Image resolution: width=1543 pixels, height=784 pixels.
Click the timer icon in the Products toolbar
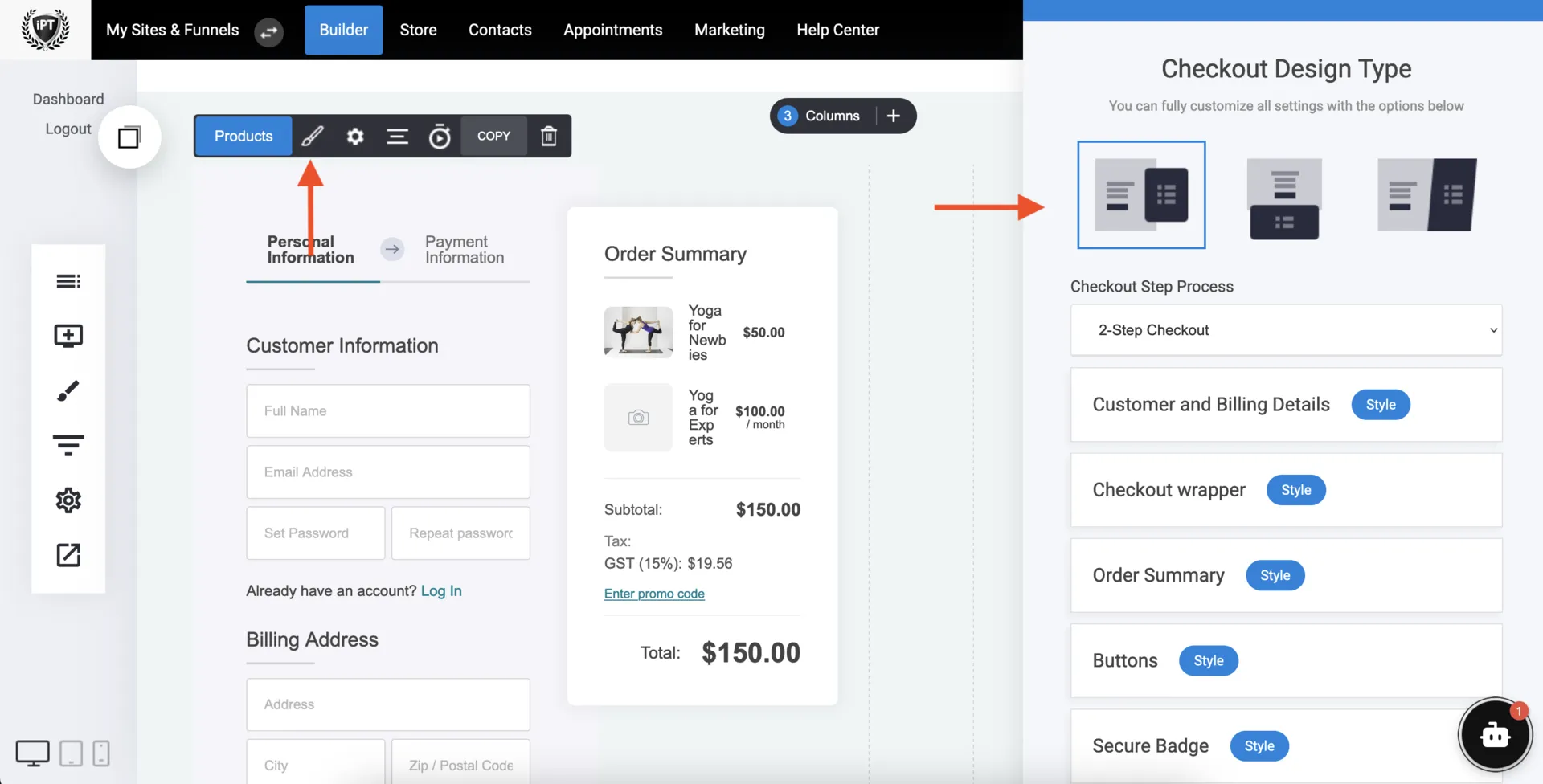pos(439,136)
